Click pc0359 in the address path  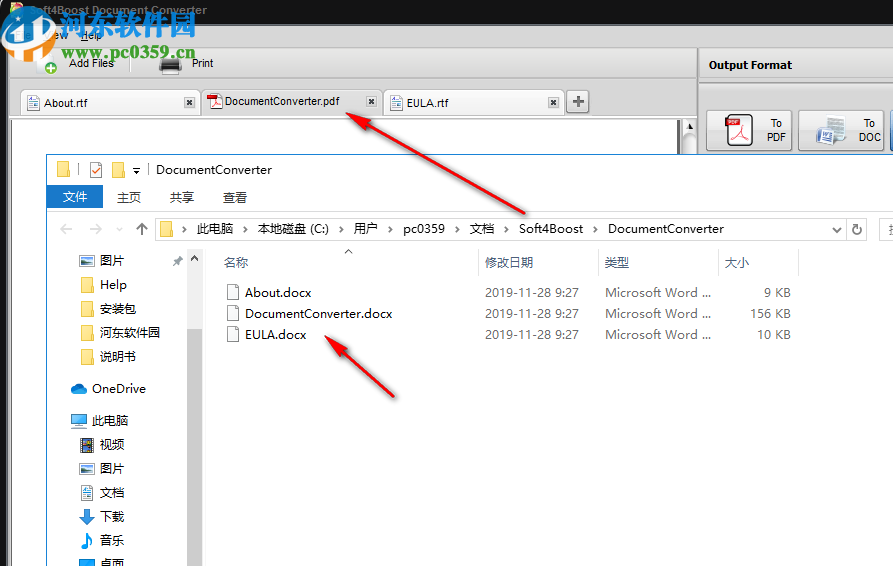tap(424, 229)
